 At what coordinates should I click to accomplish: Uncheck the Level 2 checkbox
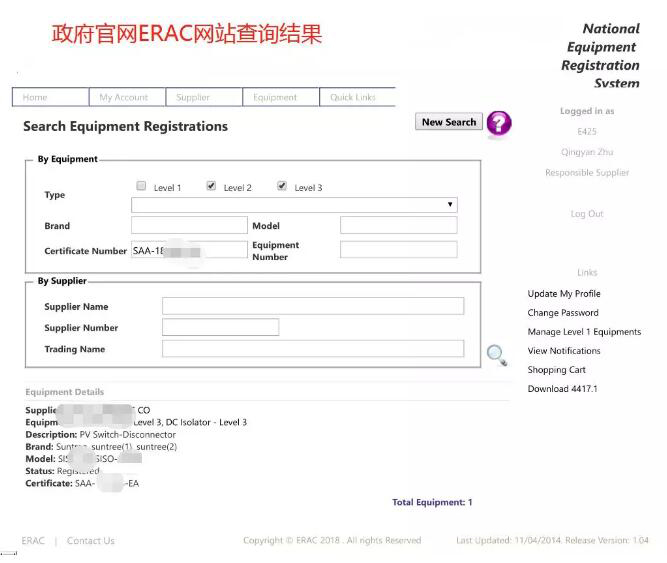click(211, 186)
